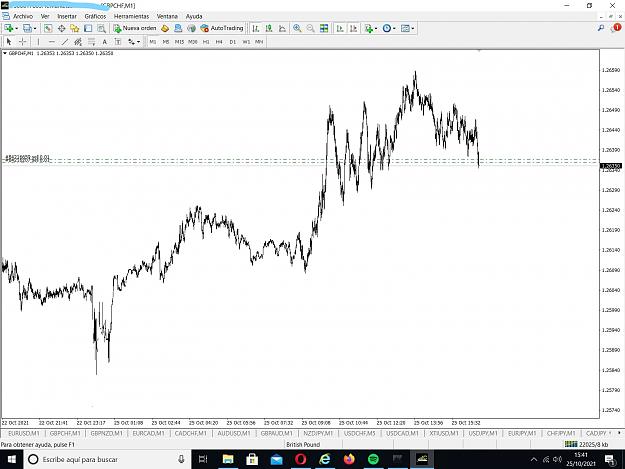Select the crosshair tool
This screenshot has height=469, width=625.
[23, 41]
